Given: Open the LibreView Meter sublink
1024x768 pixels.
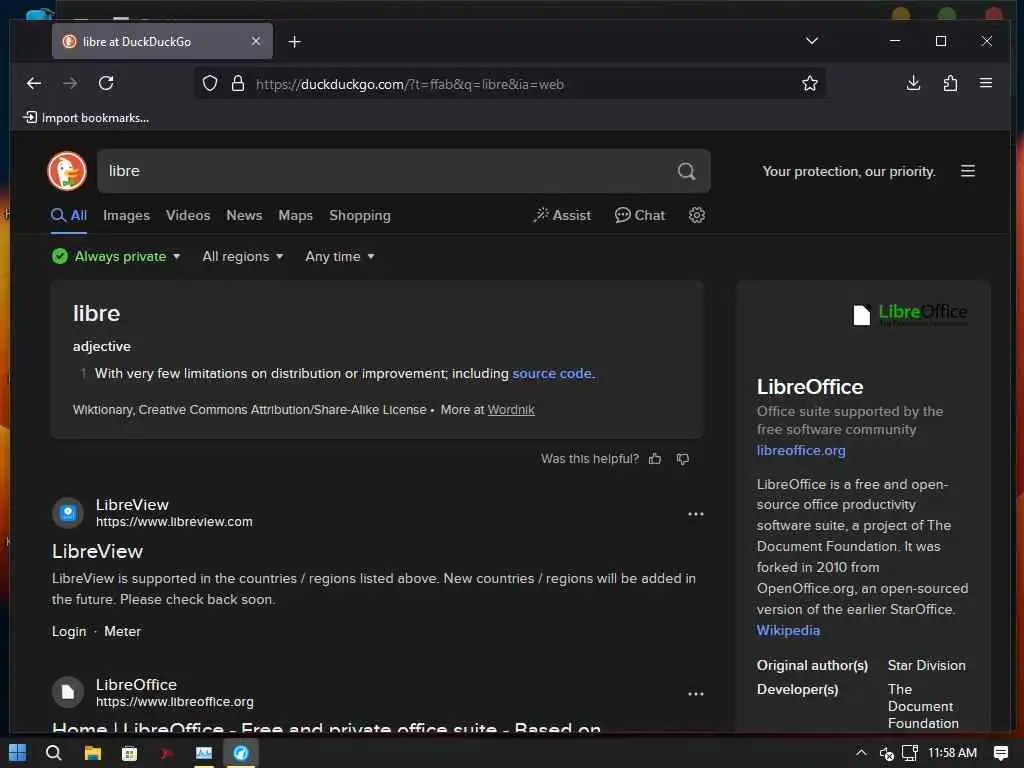Looking at the screenshot, I should point(122,632).
